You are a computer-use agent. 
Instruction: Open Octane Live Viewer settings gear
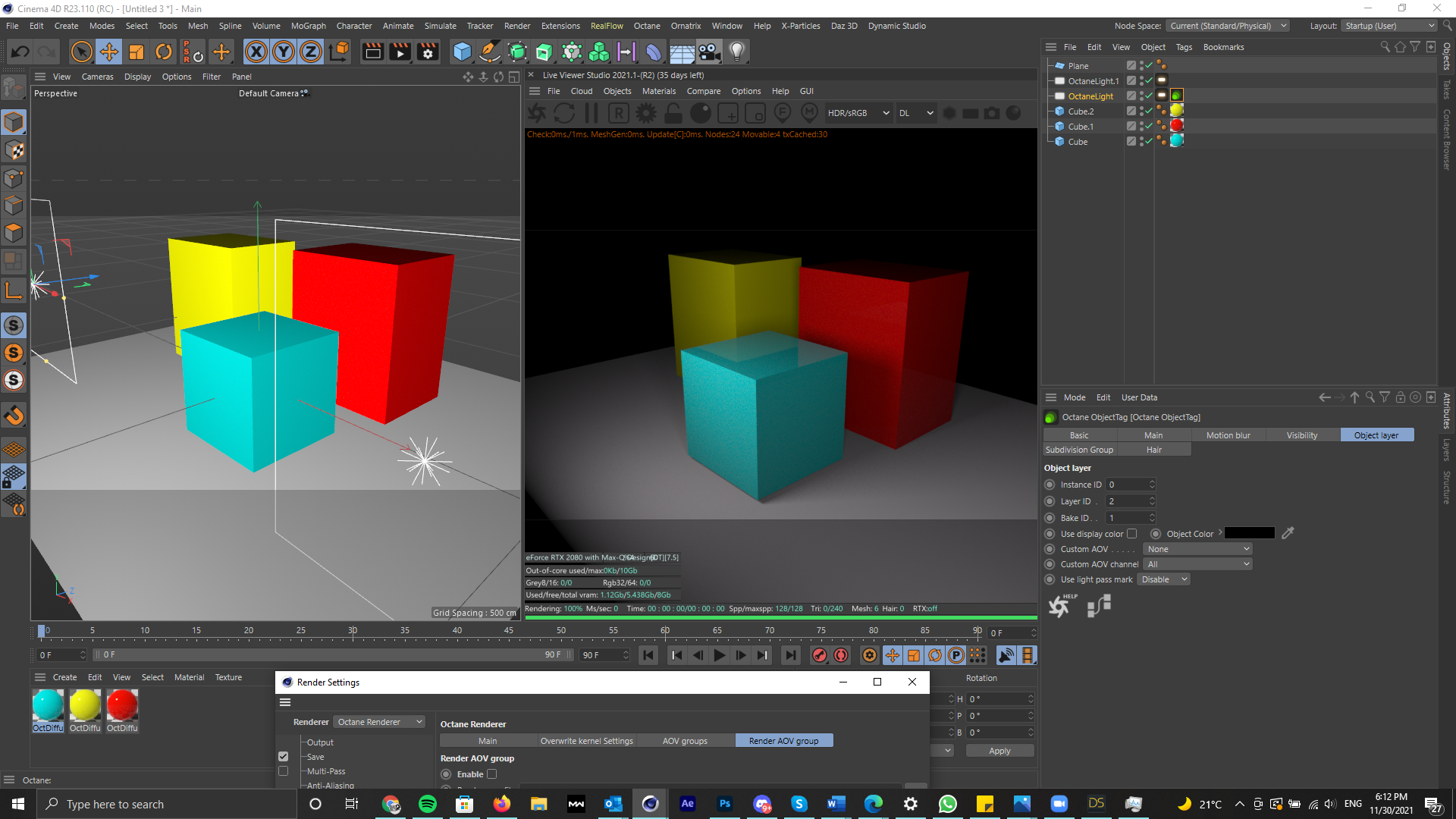tap(646, 114)
